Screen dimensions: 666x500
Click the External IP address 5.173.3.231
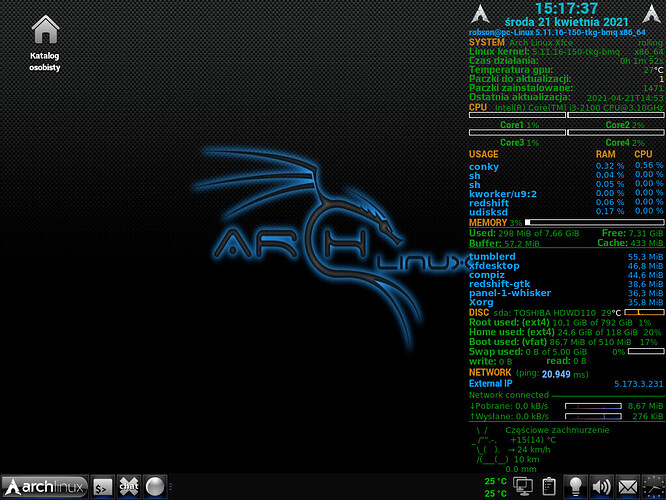(x=639, y=384)
